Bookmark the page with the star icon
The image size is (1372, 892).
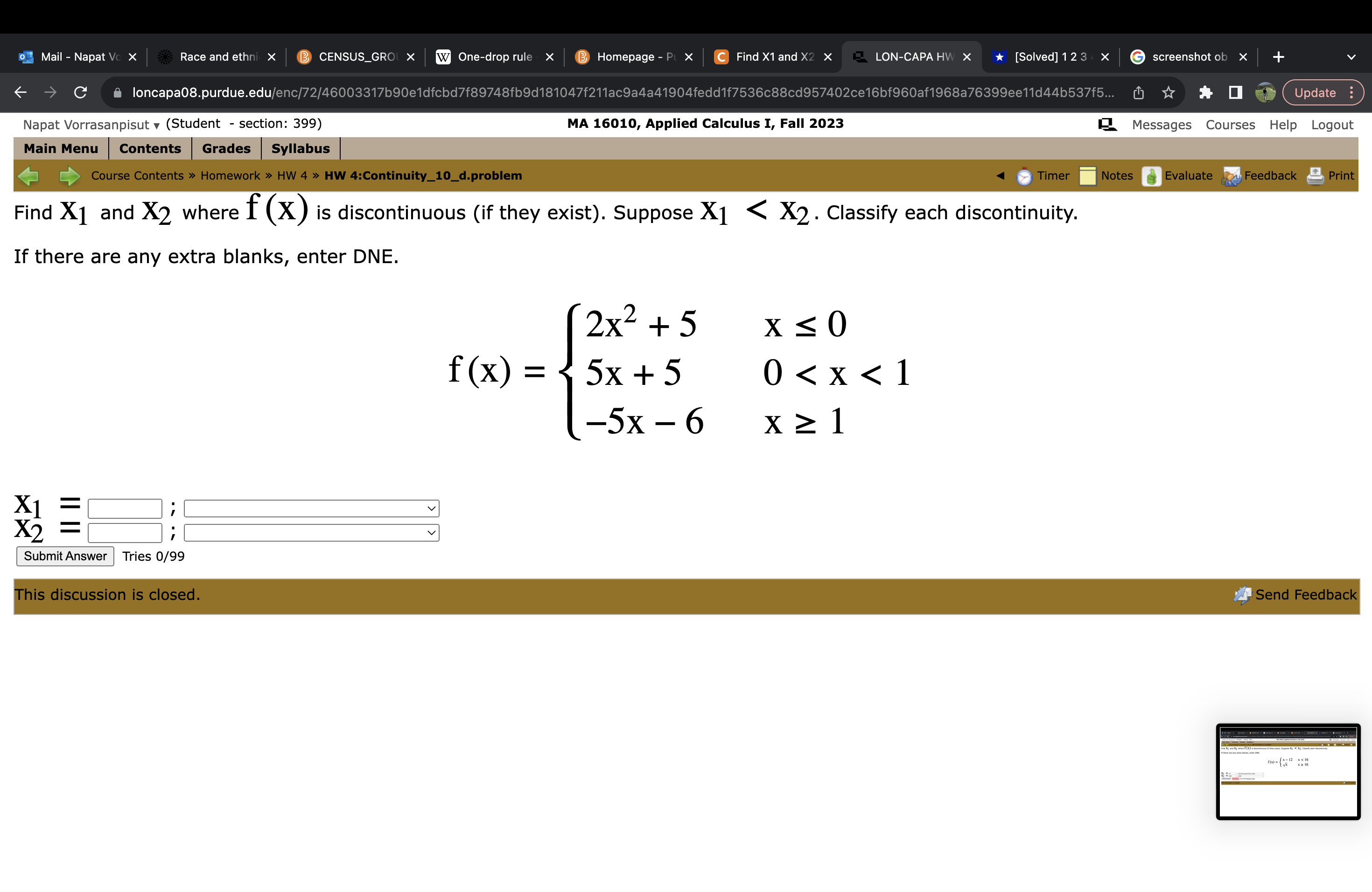(x=1168, y=92)
